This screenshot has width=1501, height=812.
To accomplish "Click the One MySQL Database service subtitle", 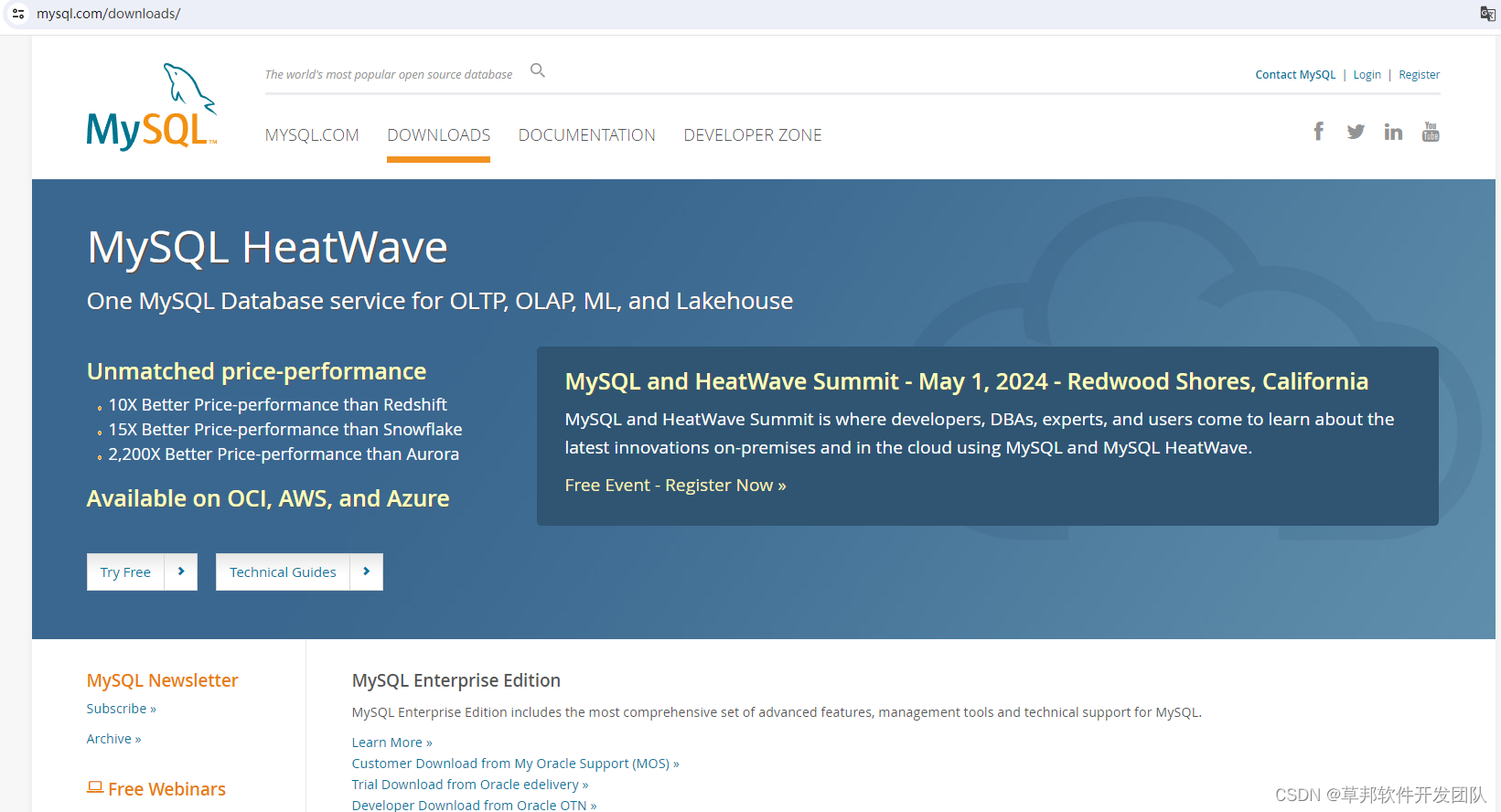I will pyautogui.click(x=440, y=301).
